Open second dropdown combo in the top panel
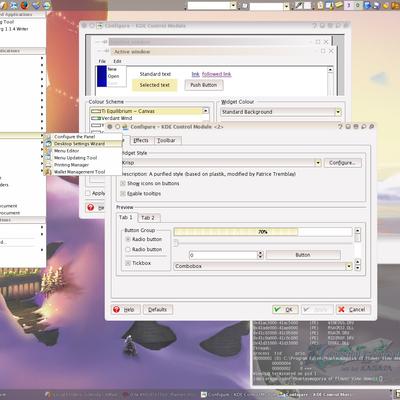 270,6
